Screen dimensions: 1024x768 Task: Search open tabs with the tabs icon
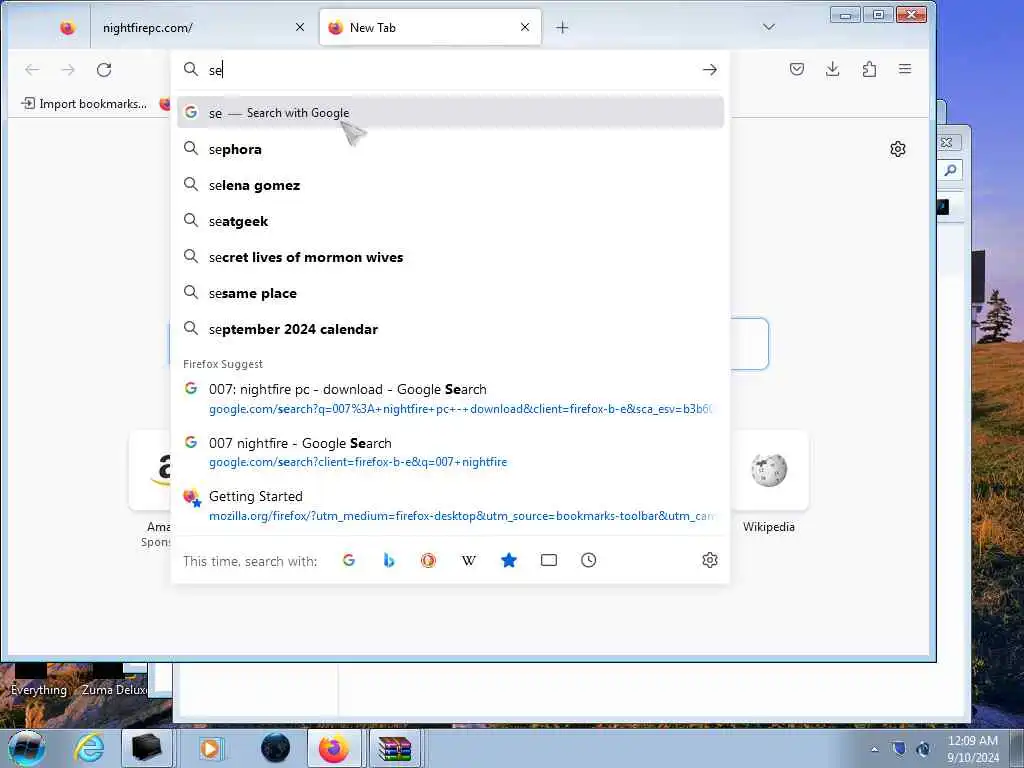click(x=549, y=560)
